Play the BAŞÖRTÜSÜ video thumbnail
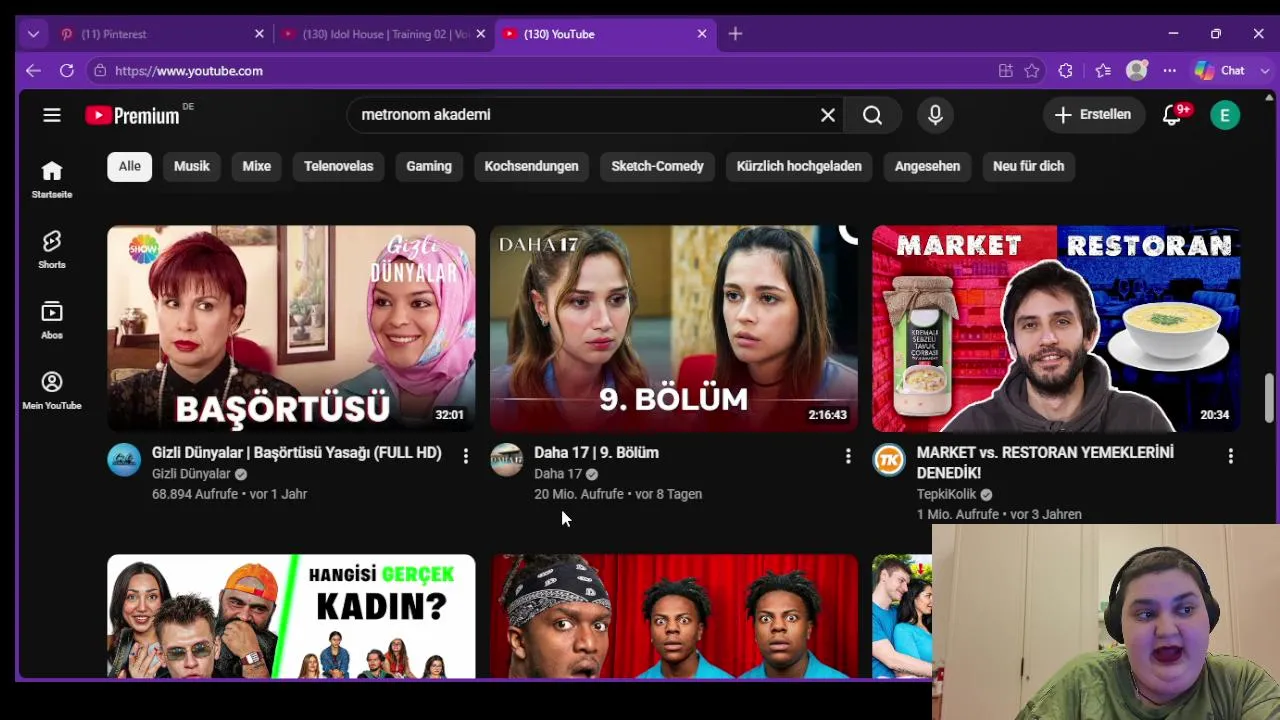Screen dimensions: 1280x720 click(291, 329)
